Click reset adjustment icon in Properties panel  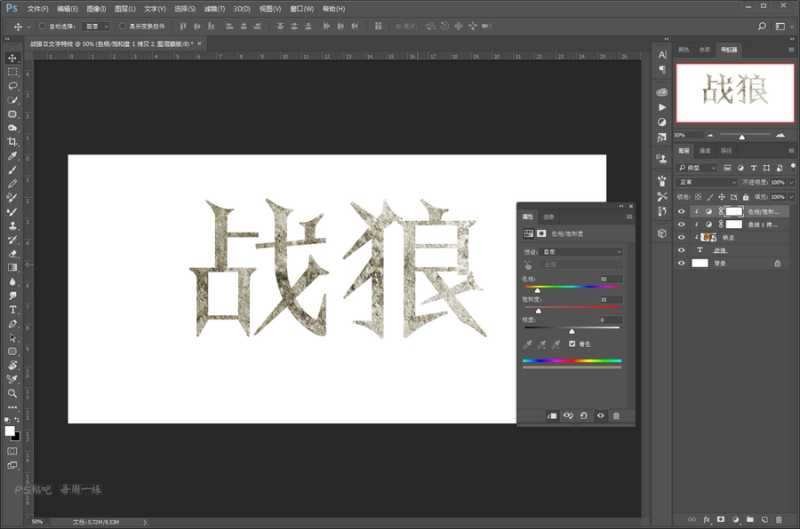pos(584,415)
